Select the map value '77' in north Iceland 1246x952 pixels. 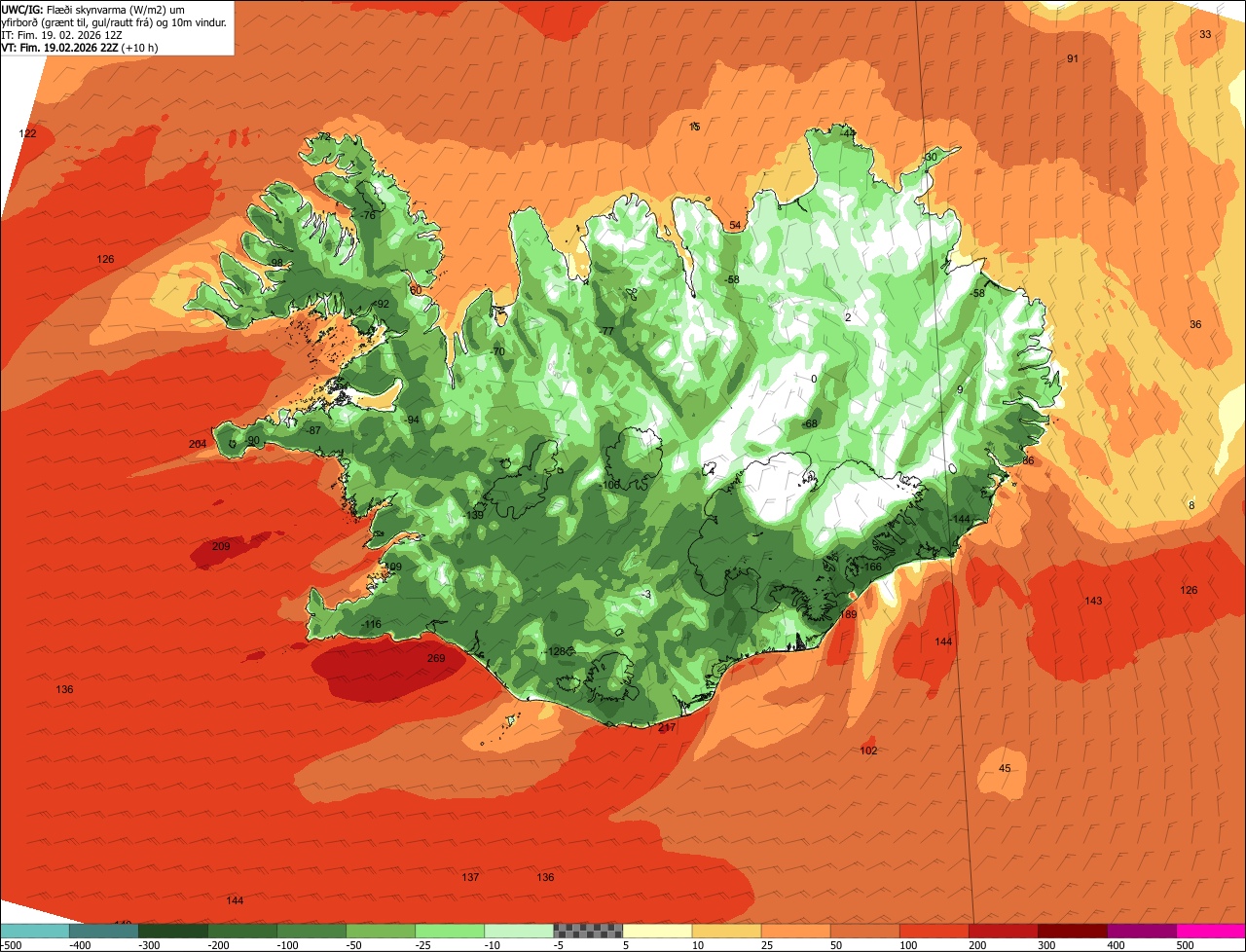pos(607,332)
